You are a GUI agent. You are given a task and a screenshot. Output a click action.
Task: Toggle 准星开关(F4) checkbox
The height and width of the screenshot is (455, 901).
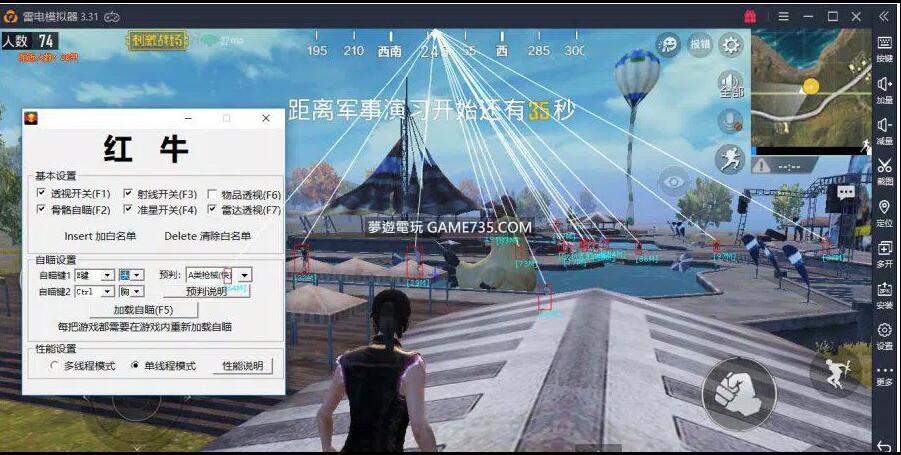point(128,209)
